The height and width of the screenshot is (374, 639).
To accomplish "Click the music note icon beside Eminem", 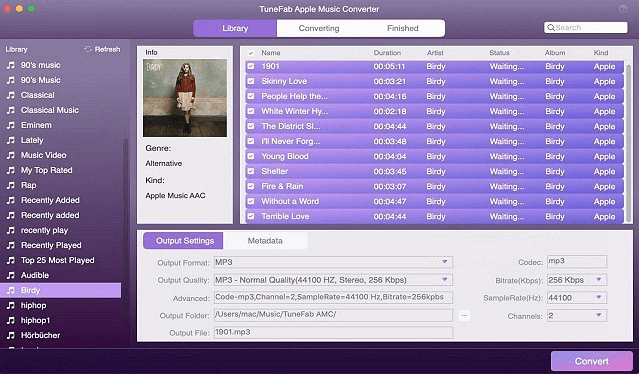I will (x=11, y=125).
